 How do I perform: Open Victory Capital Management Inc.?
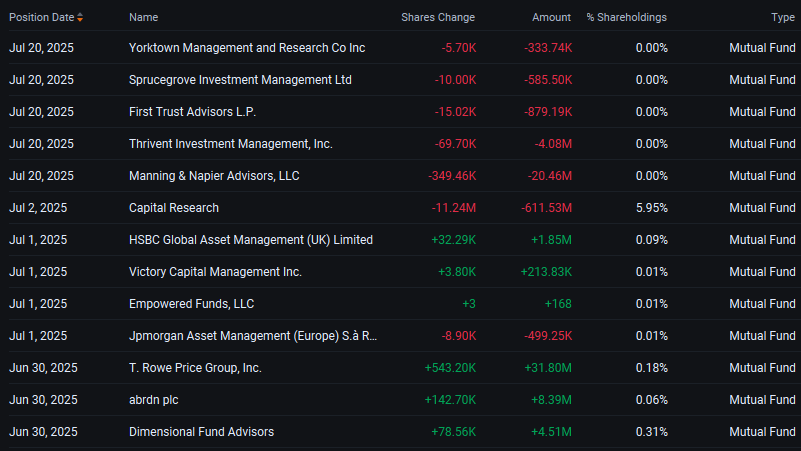(215, 272)
